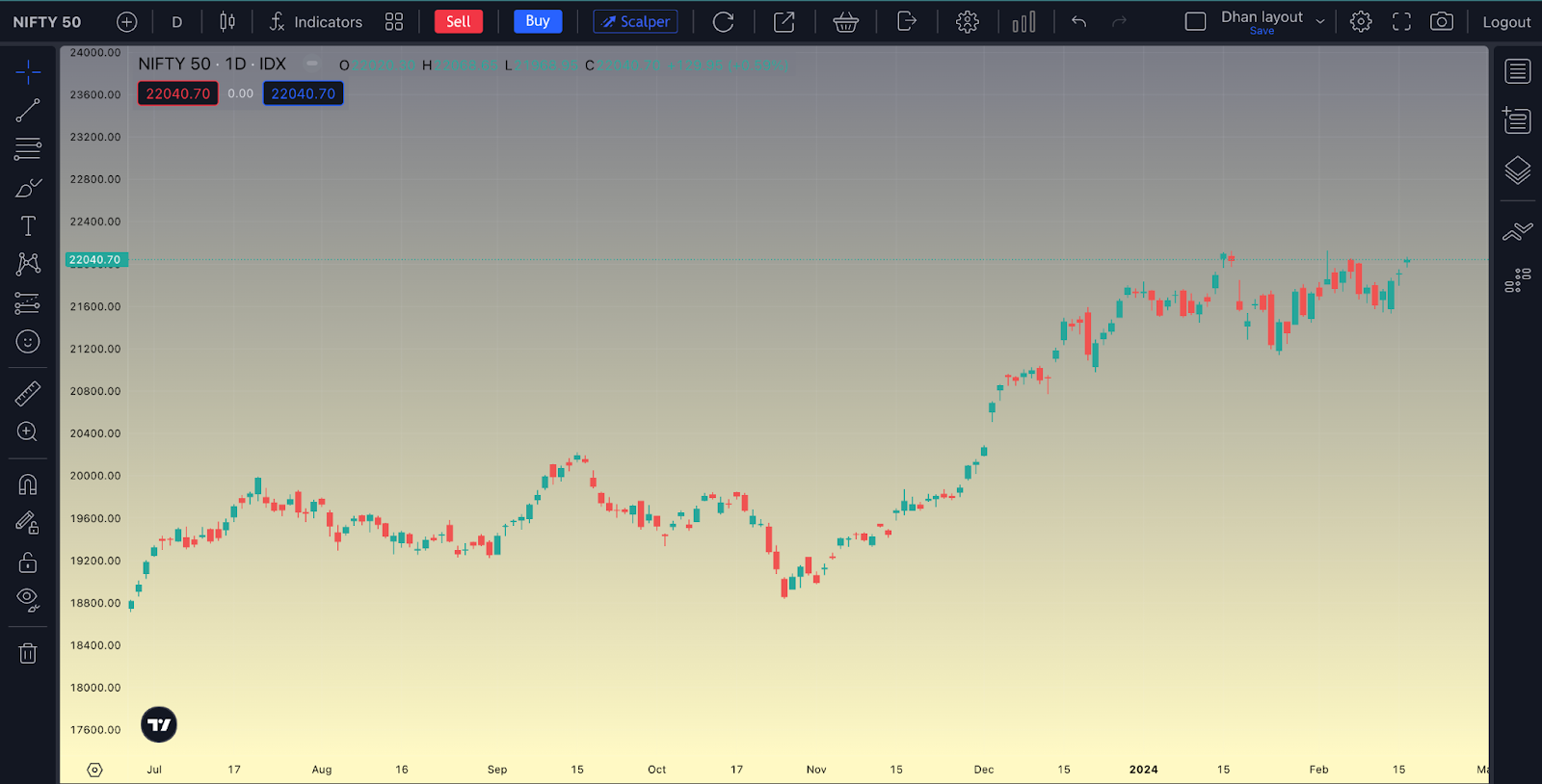Open the basket order icon
Screen dimensions: 1542x784
tap(846, 22)
